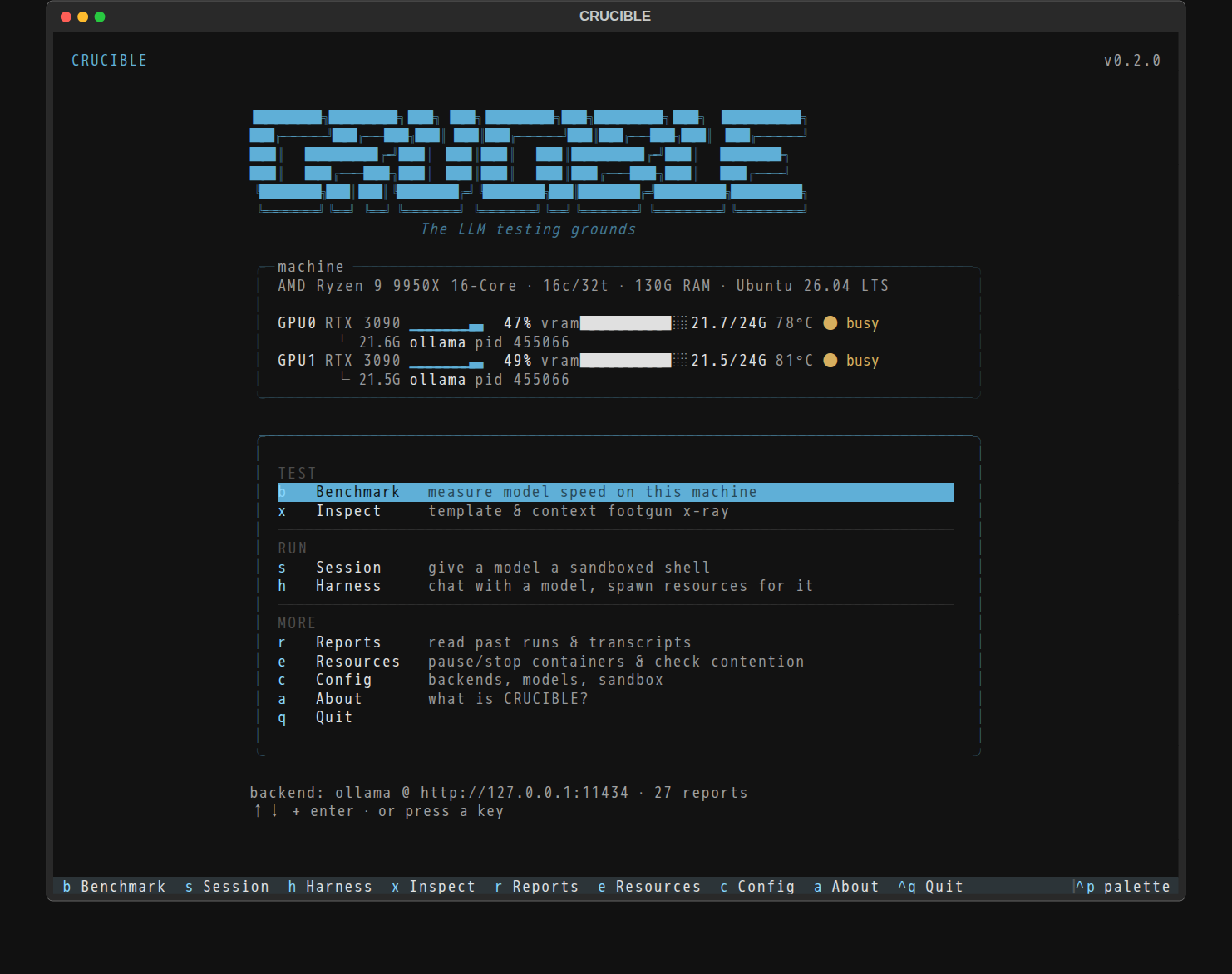1232x974 pixels.
Task: Click the '21.7/24G' vram value
Action: [x=729, y=323]
